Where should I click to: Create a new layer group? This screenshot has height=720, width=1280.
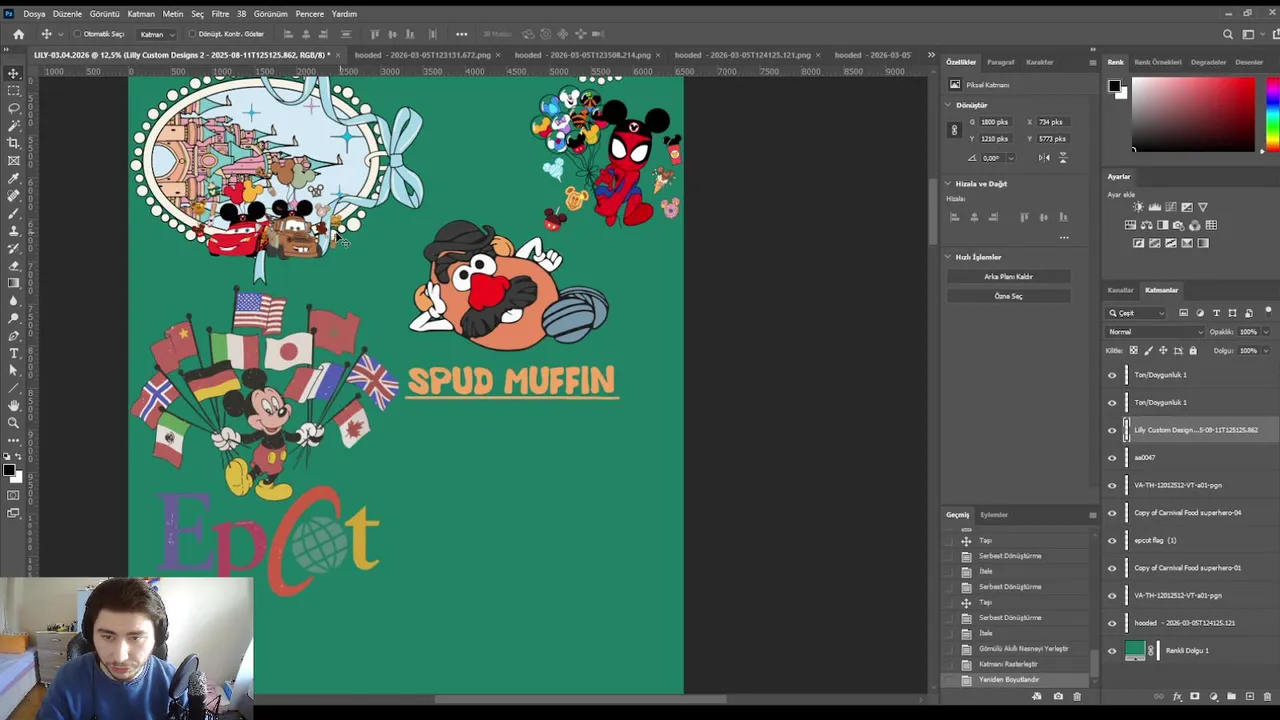pyautogui.click(x=1231, y=697)
